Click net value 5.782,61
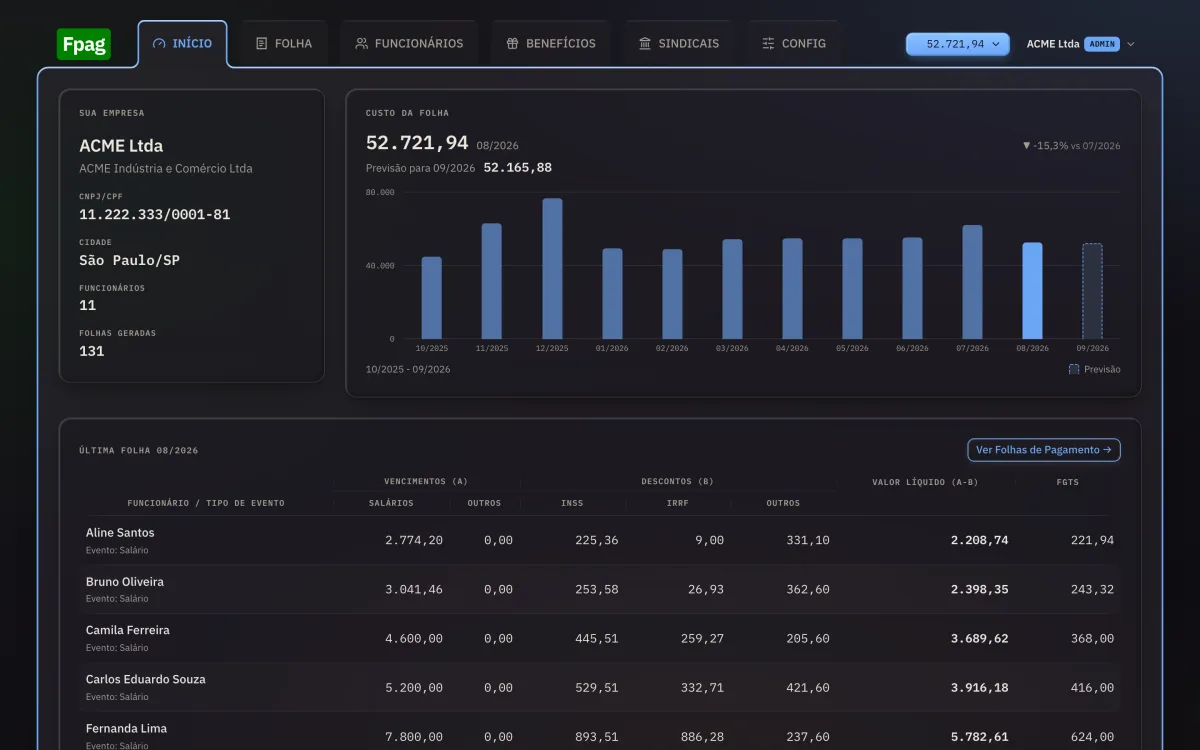The image size is (1200, 750). (979, 736)
